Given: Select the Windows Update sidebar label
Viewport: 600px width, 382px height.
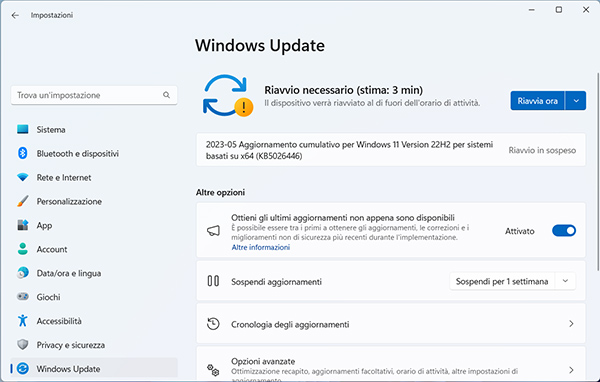Looking at the screenshot, I should 68,369.
